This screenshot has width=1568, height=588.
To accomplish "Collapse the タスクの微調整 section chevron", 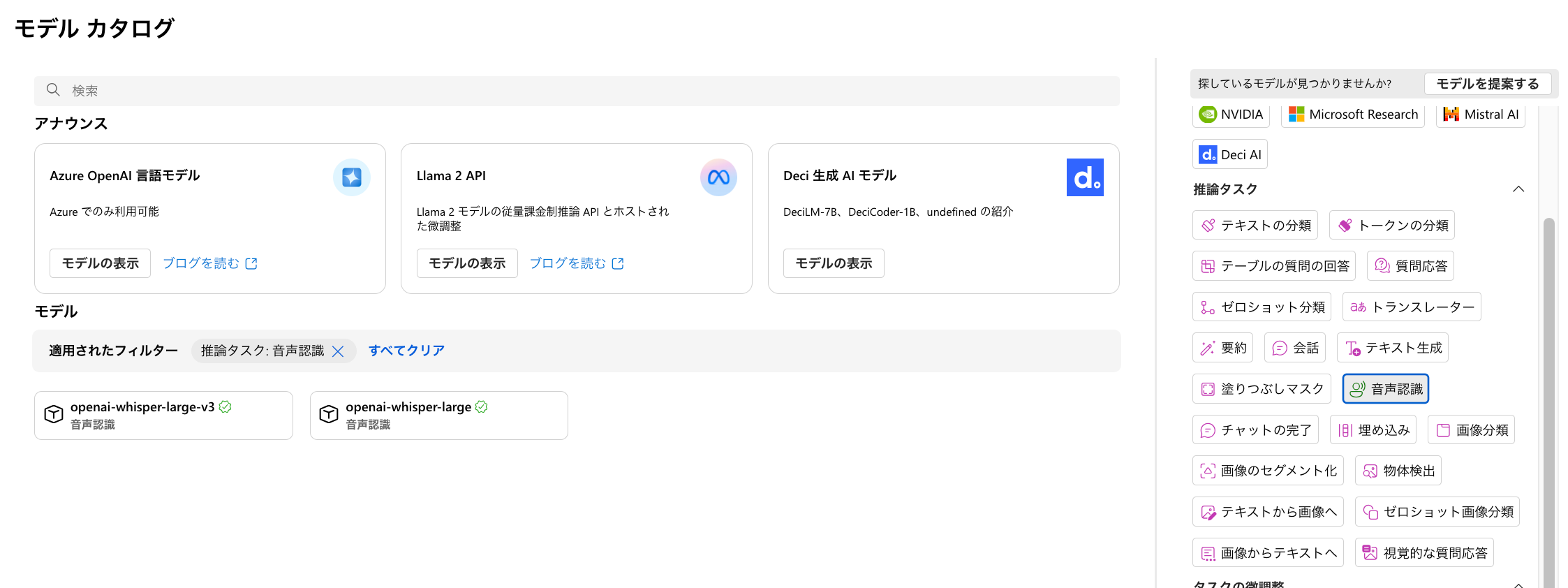I will pyautogui.click(x=1518, y=585).
